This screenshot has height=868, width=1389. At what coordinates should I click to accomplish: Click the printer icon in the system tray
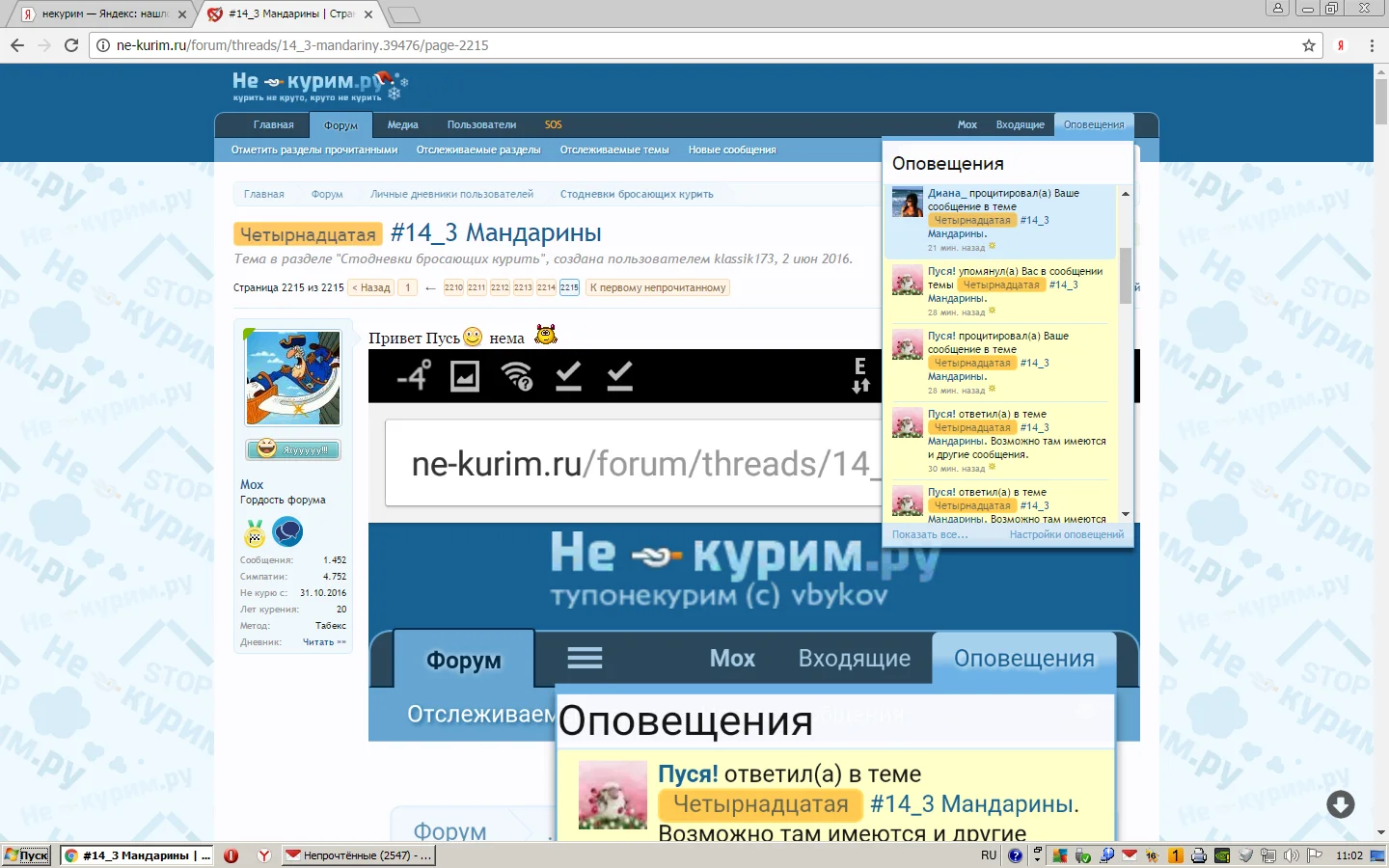pyautogui.click(x=1199, y=855)
